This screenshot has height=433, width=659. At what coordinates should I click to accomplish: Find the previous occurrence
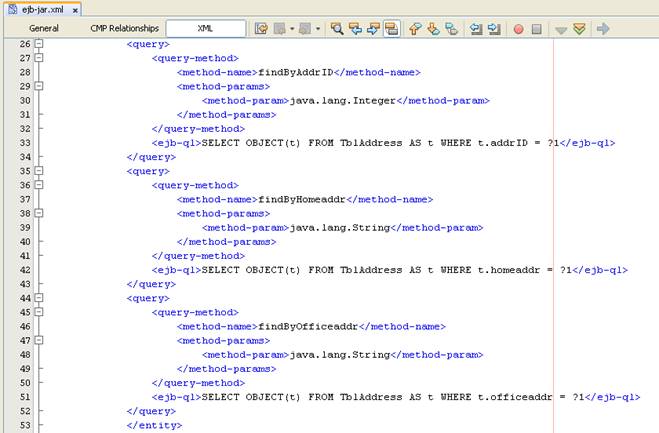pyautogui.click(x=355, y=29)
